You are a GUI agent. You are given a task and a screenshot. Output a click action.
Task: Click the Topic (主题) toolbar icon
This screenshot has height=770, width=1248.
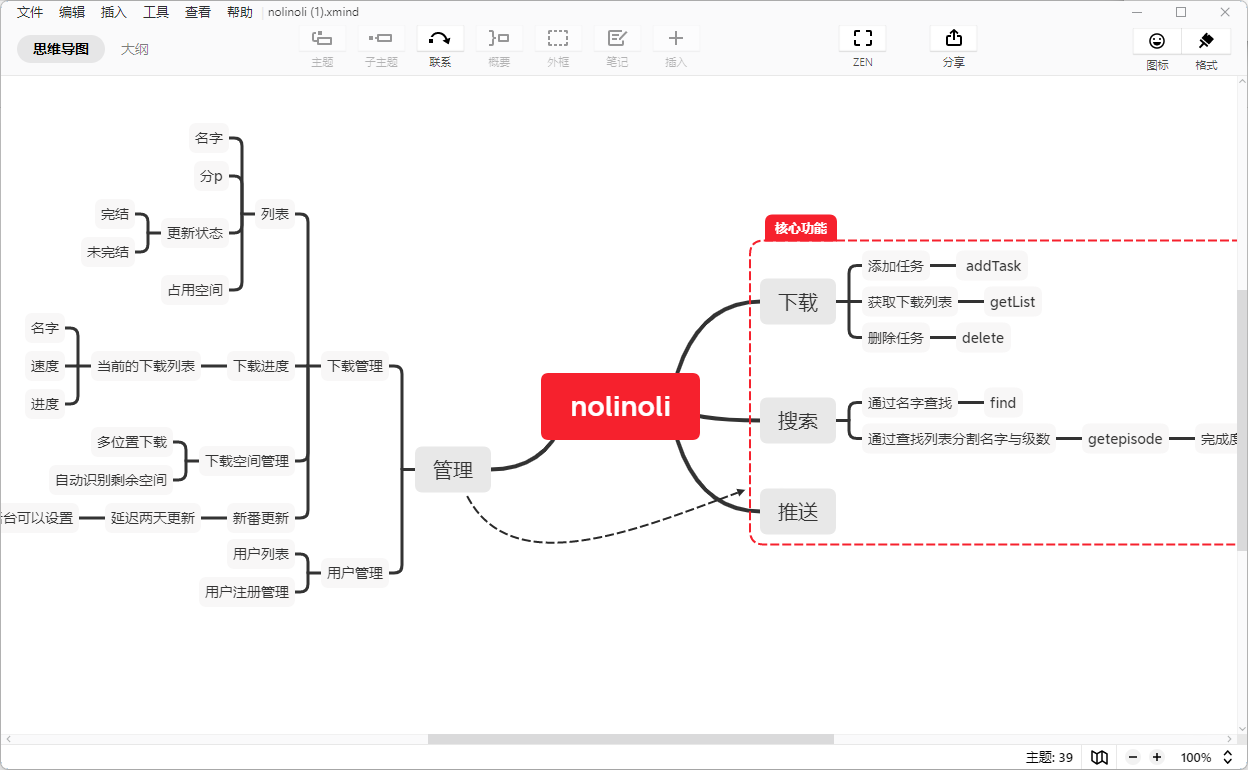322,39
